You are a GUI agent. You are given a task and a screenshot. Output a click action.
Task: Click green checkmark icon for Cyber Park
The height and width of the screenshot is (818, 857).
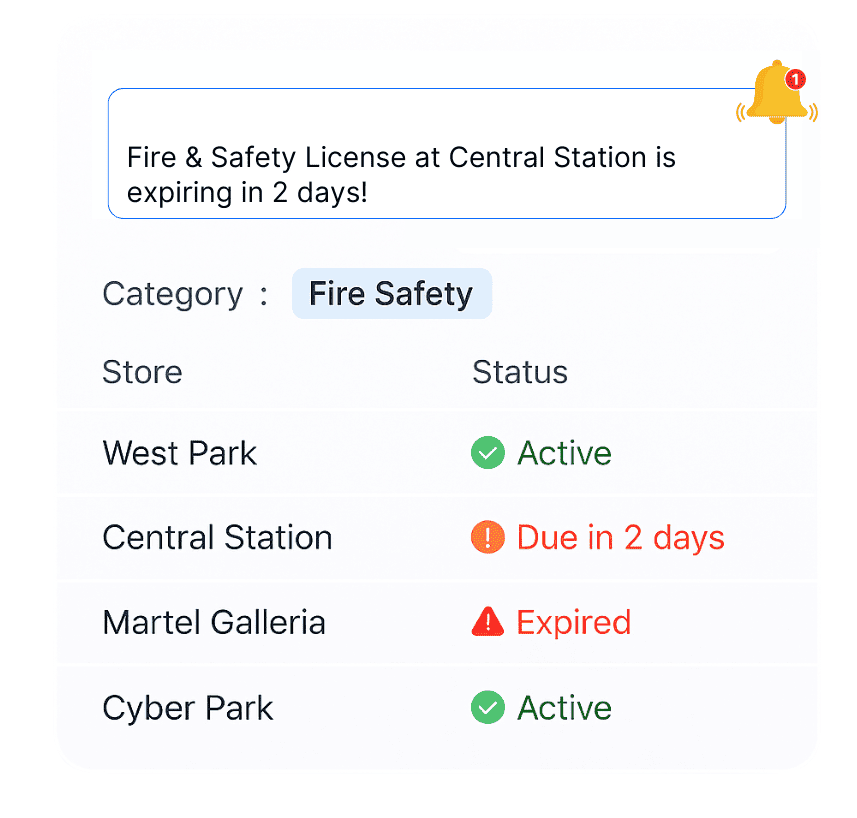coord(488,707)
